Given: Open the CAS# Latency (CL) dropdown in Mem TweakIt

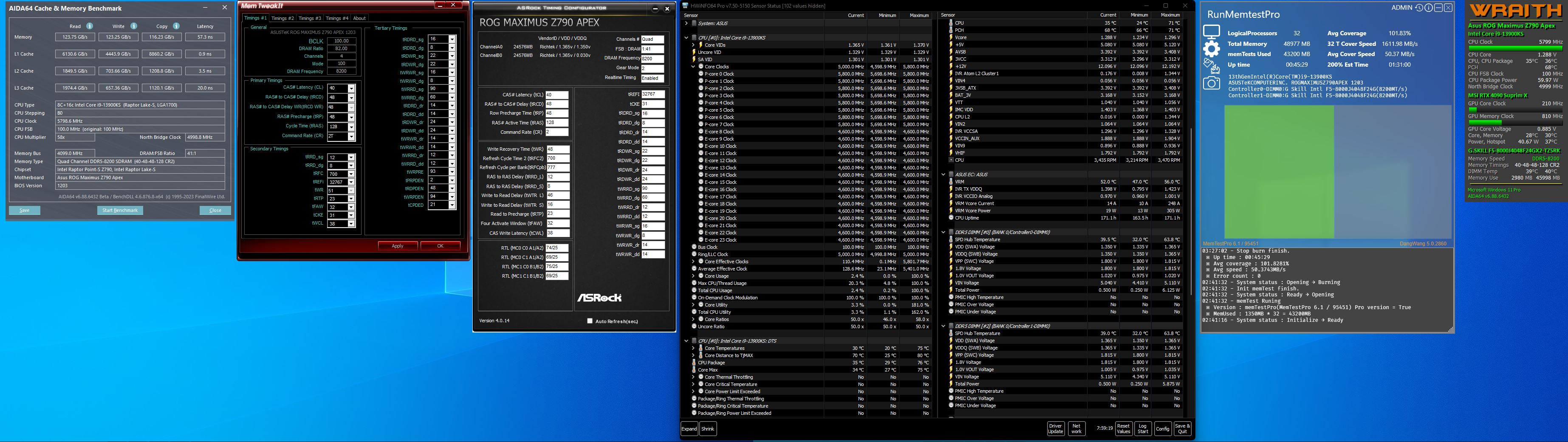Looking at the screenshot, I should point(351,88).
